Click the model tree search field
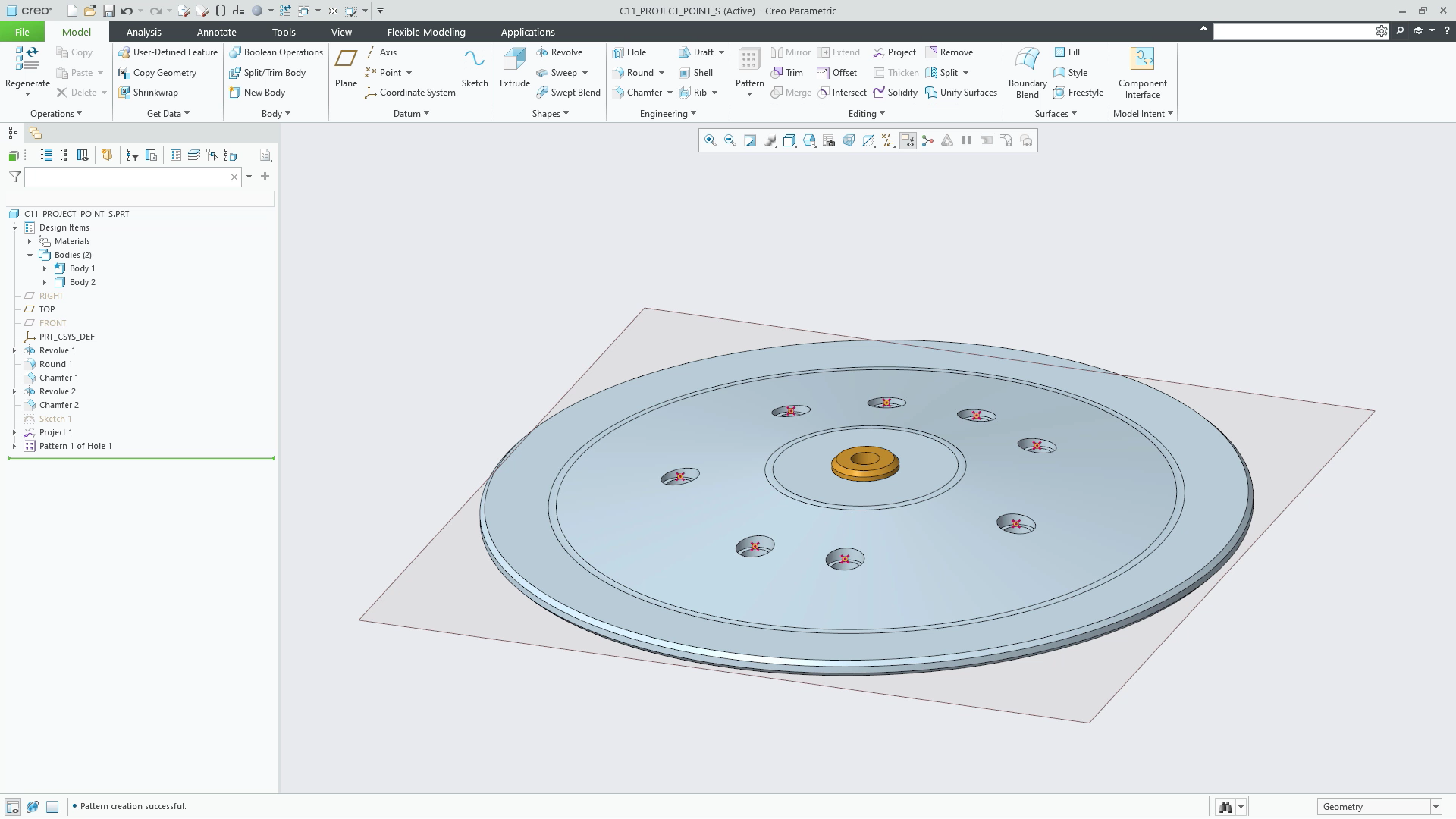 133,177
